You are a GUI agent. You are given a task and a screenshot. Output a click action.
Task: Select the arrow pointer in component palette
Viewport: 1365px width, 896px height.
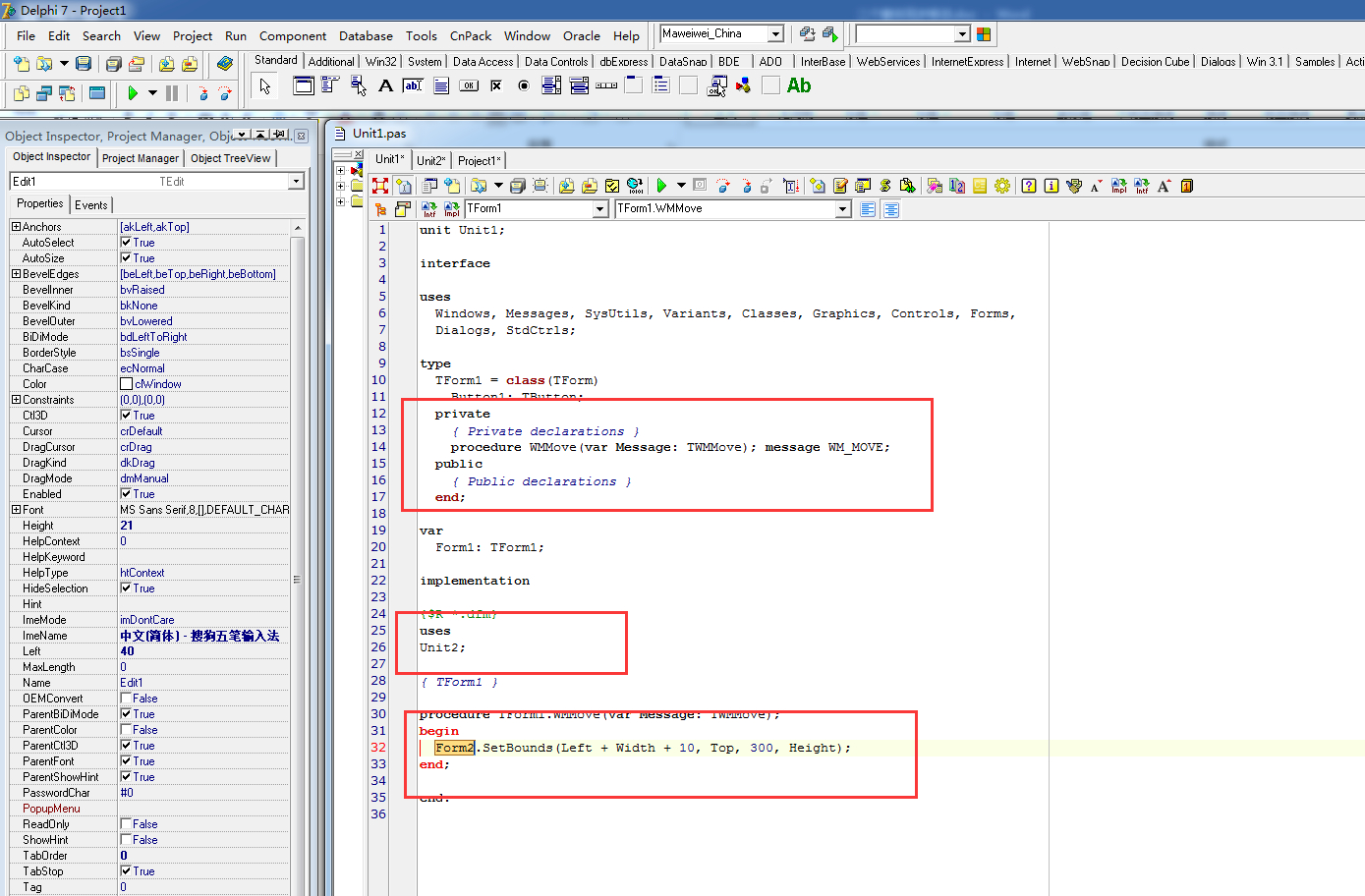tap(264, 86)
